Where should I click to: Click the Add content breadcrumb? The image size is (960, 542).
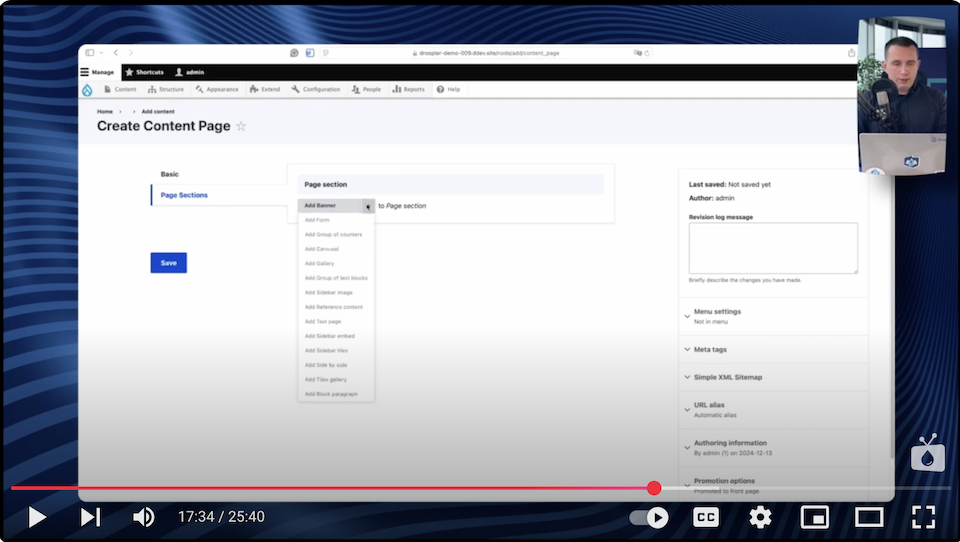coord(158,111)
